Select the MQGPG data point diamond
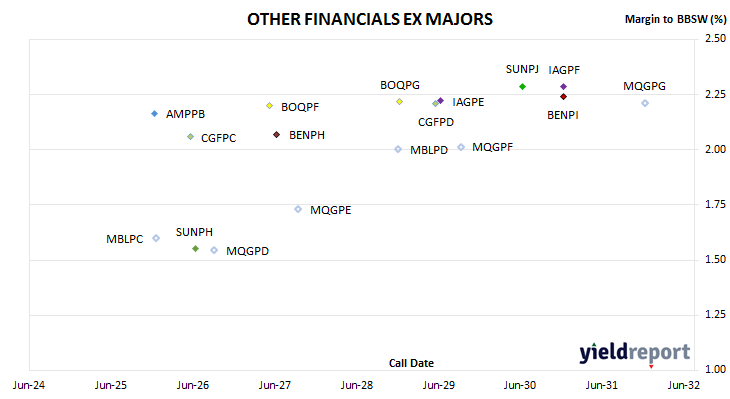The image size is (730, 399). point(645,103)
